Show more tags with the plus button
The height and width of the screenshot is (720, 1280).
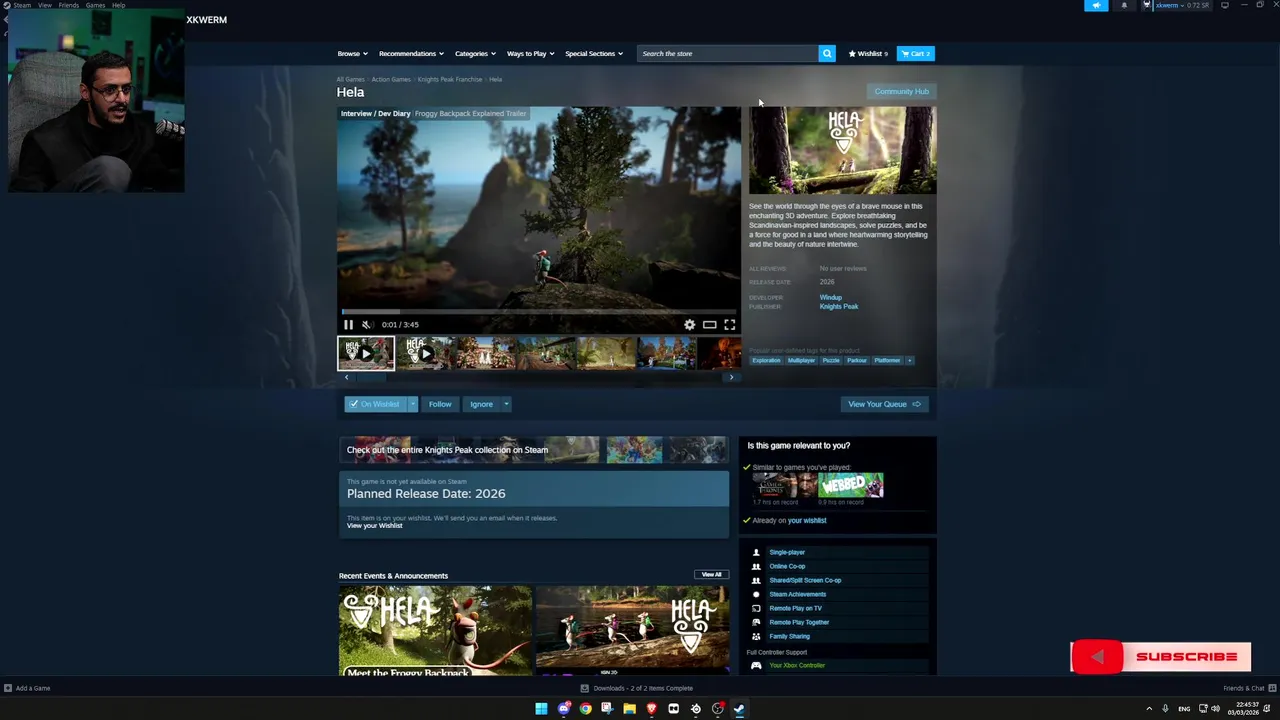pyautogui.click(x=909, y=360)
